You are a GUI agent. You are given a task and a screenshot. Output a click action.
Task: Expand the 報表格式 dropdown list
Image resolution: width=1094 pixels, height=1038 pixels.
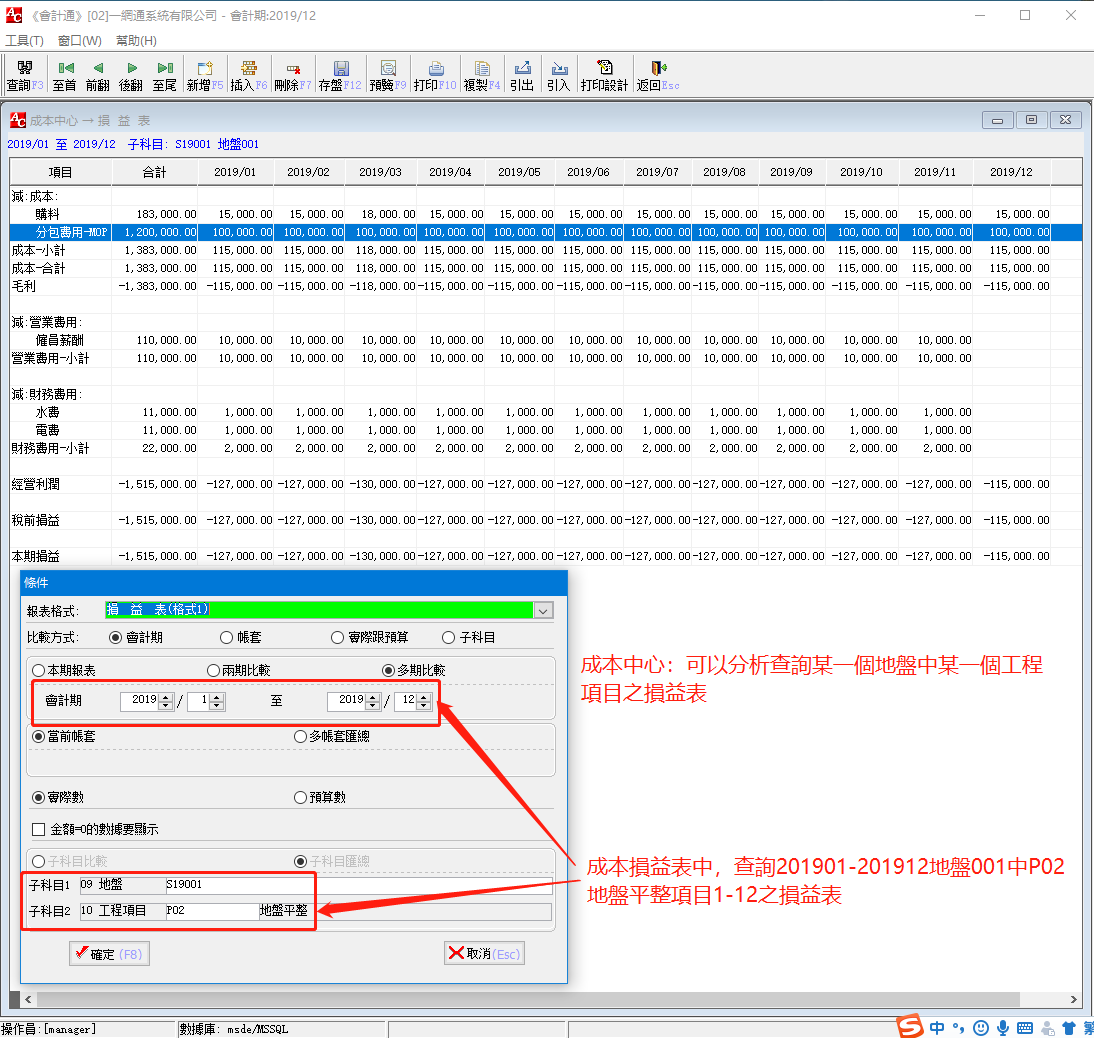click(543, 610)
